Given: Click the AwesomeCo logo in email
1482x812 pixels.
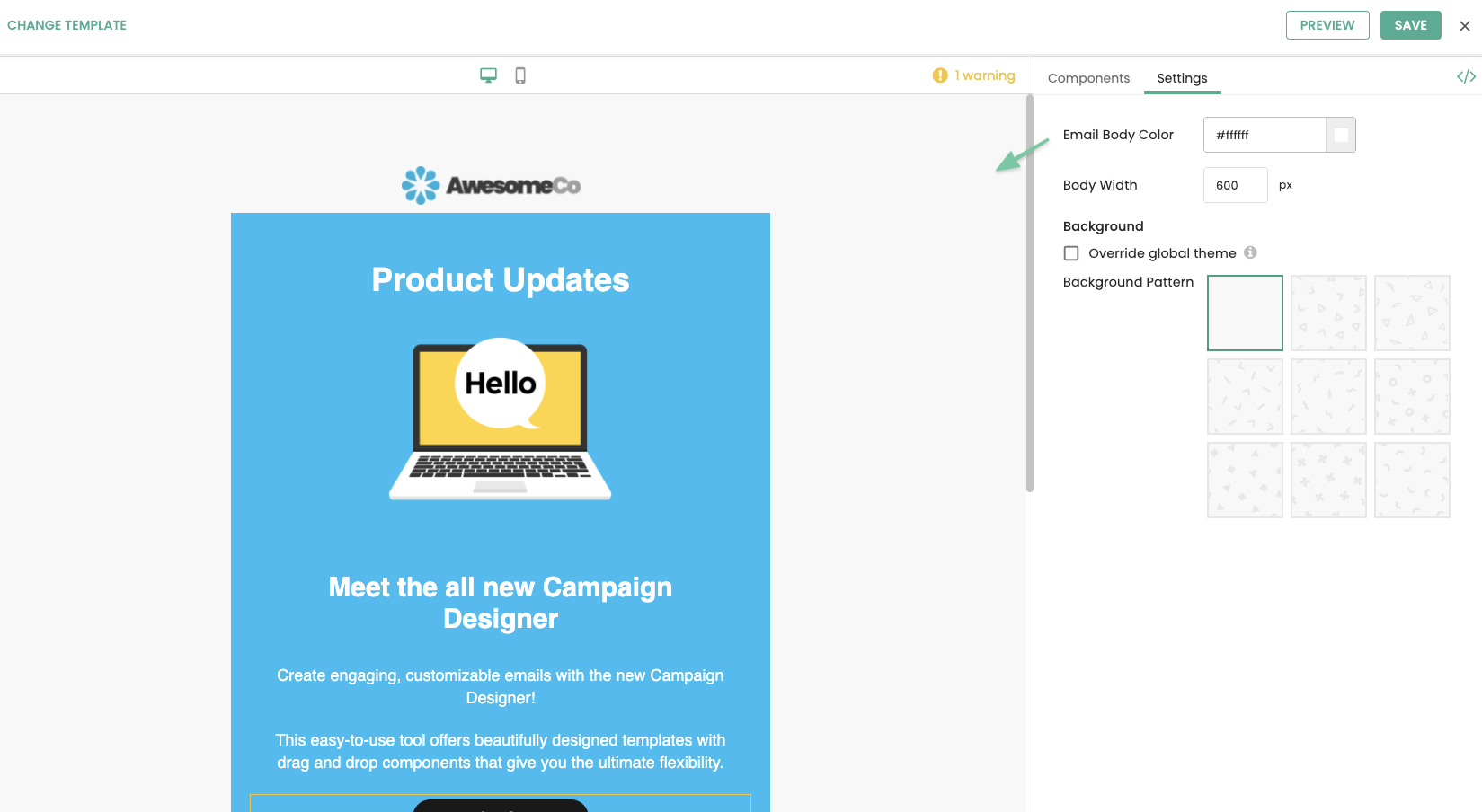Looking at the screenshot, I should pyautogui.click(x=491, y=185).
